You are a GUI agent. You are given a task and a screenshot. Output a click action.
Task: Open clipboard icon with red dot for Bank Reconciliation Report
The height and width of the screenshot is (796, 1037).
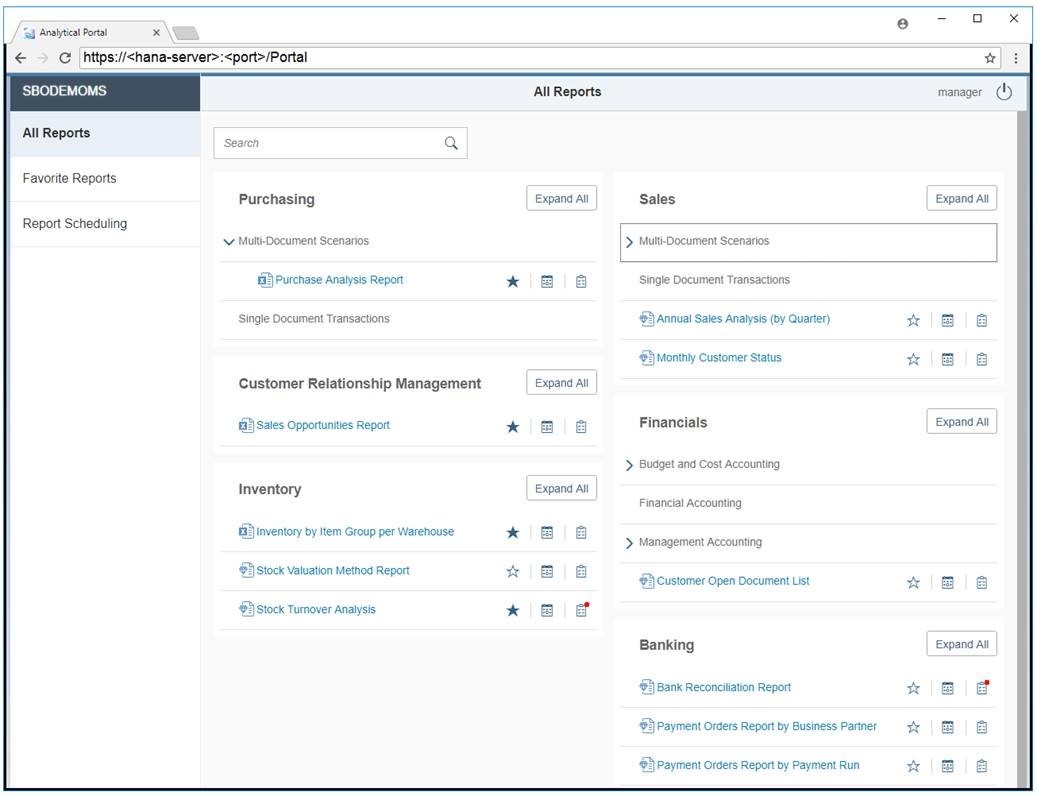coord(982,688)
